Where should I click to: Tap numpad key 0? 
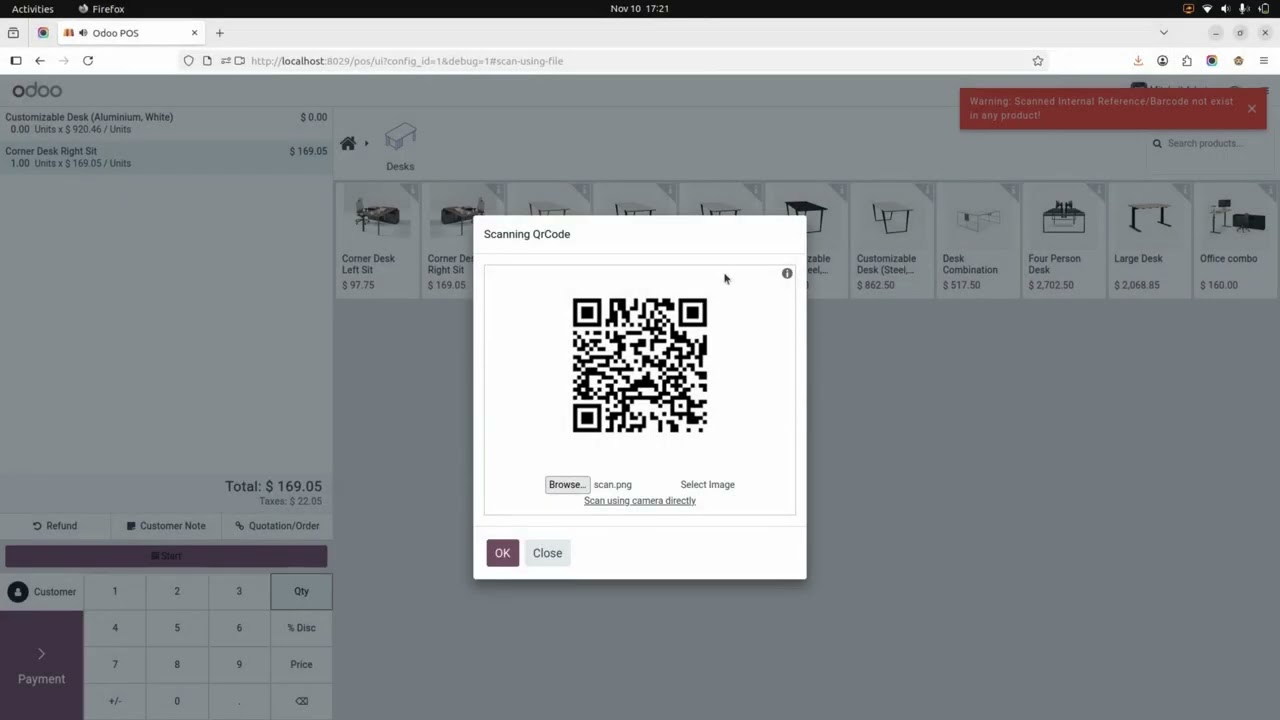(177, 701)
